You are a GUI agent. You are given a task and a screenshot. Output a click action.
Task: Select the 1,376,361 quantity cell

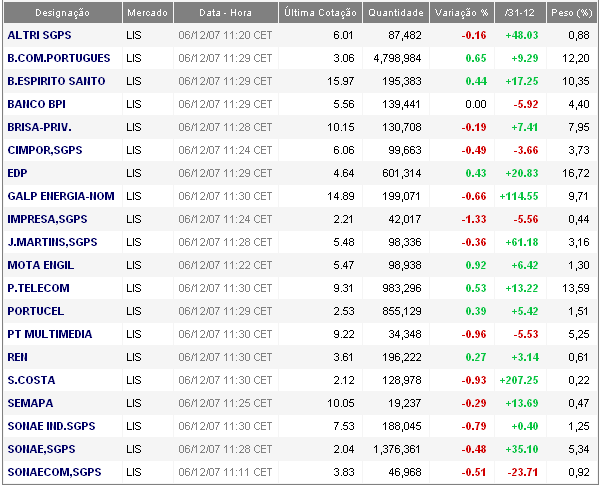pos(397,449)
